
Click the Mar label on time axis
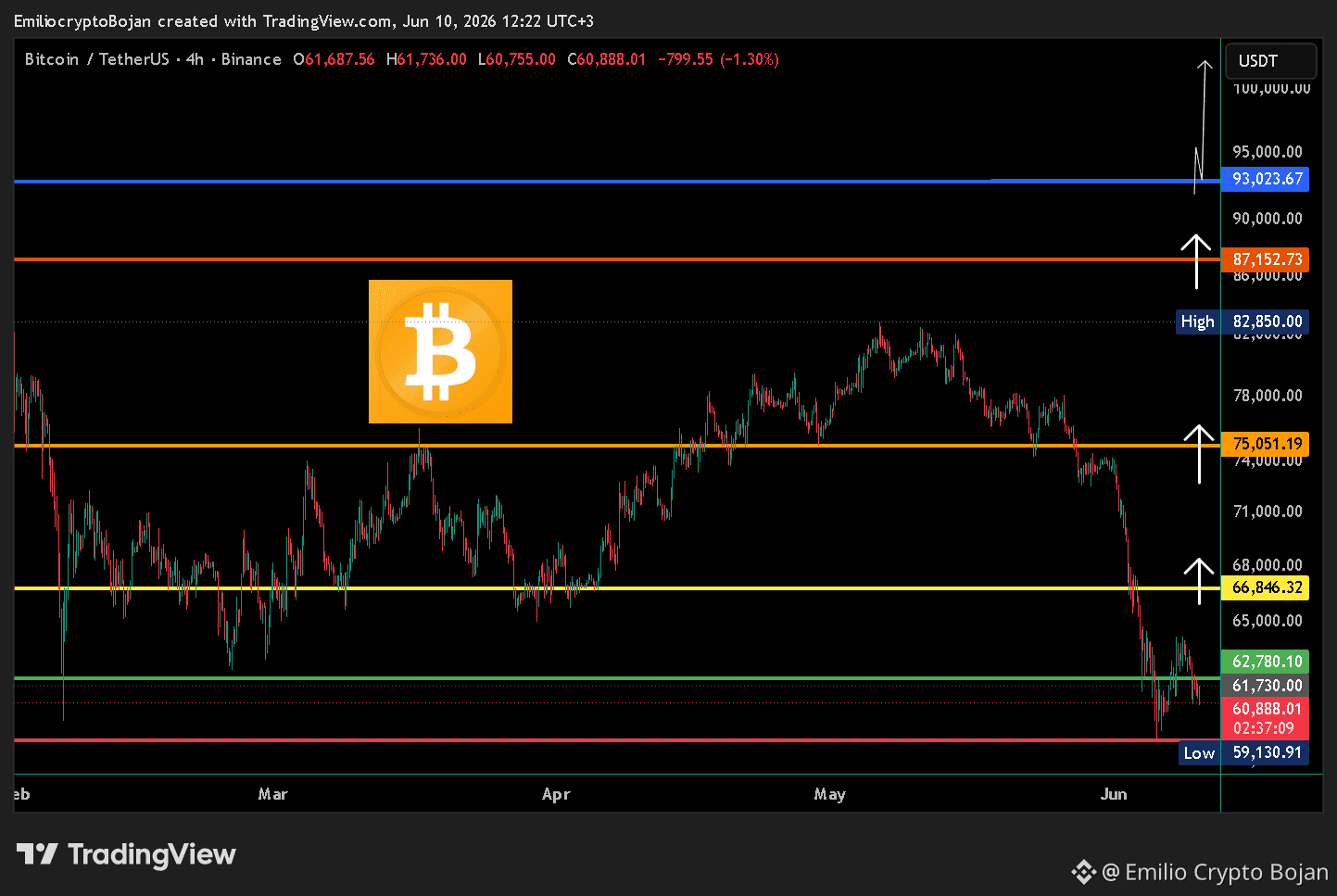tap(272, 794)
